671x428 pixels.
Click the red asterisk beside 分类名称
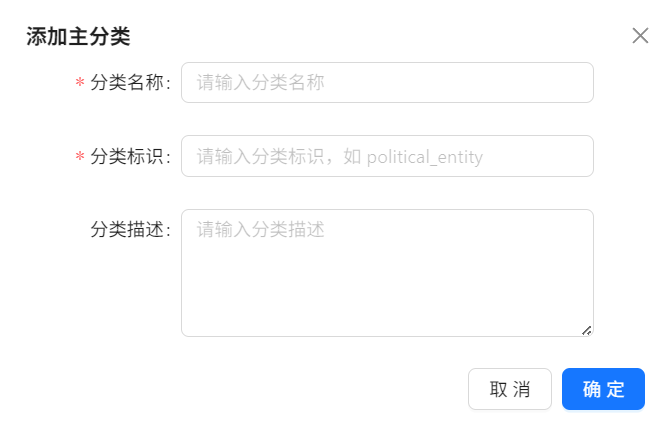80,84
